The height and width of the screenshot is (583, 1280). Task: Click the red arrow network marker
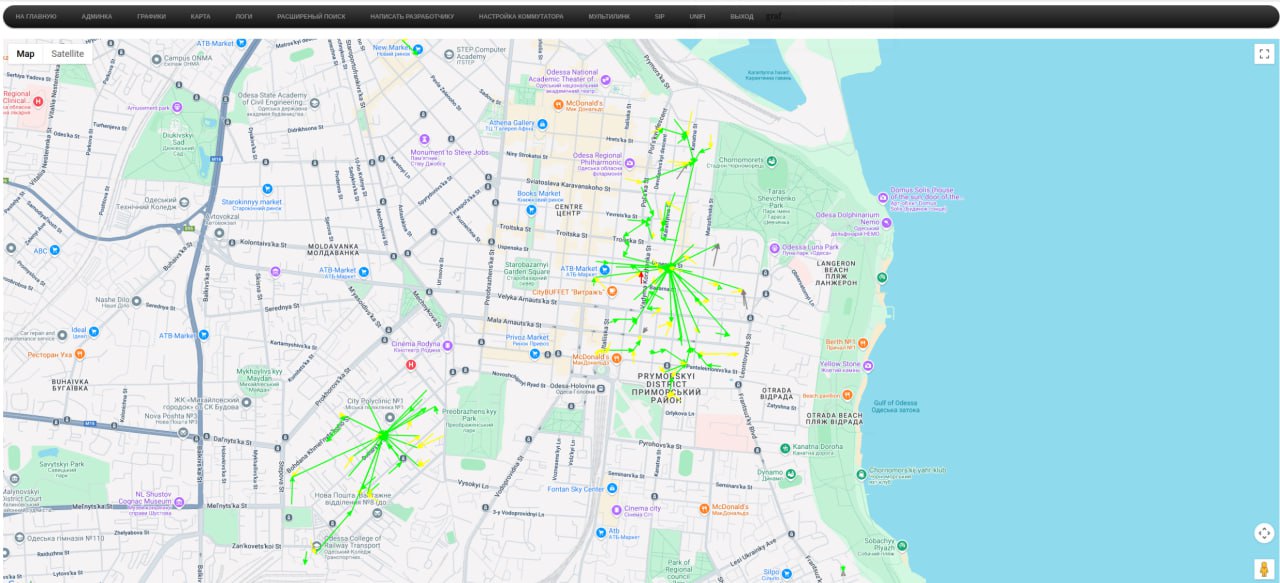tap(641, 278)
